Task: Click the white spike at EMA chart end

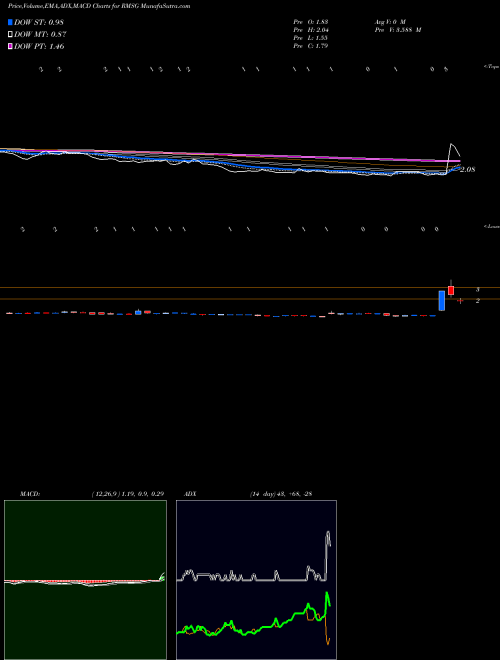Action: click(x=453, y=145)
